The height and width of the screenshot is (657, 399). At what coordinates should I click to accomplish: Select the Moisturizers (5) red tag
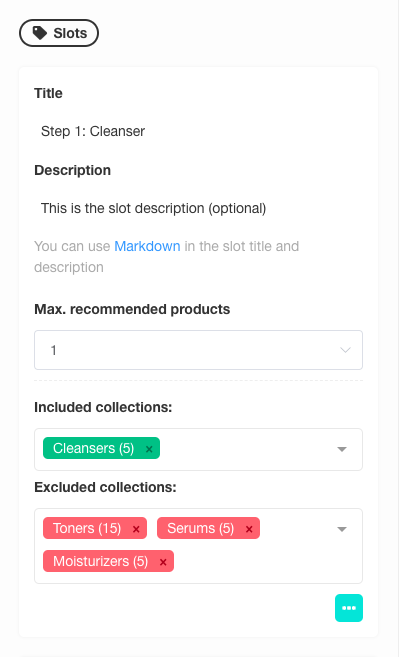[x=100, y=561]
